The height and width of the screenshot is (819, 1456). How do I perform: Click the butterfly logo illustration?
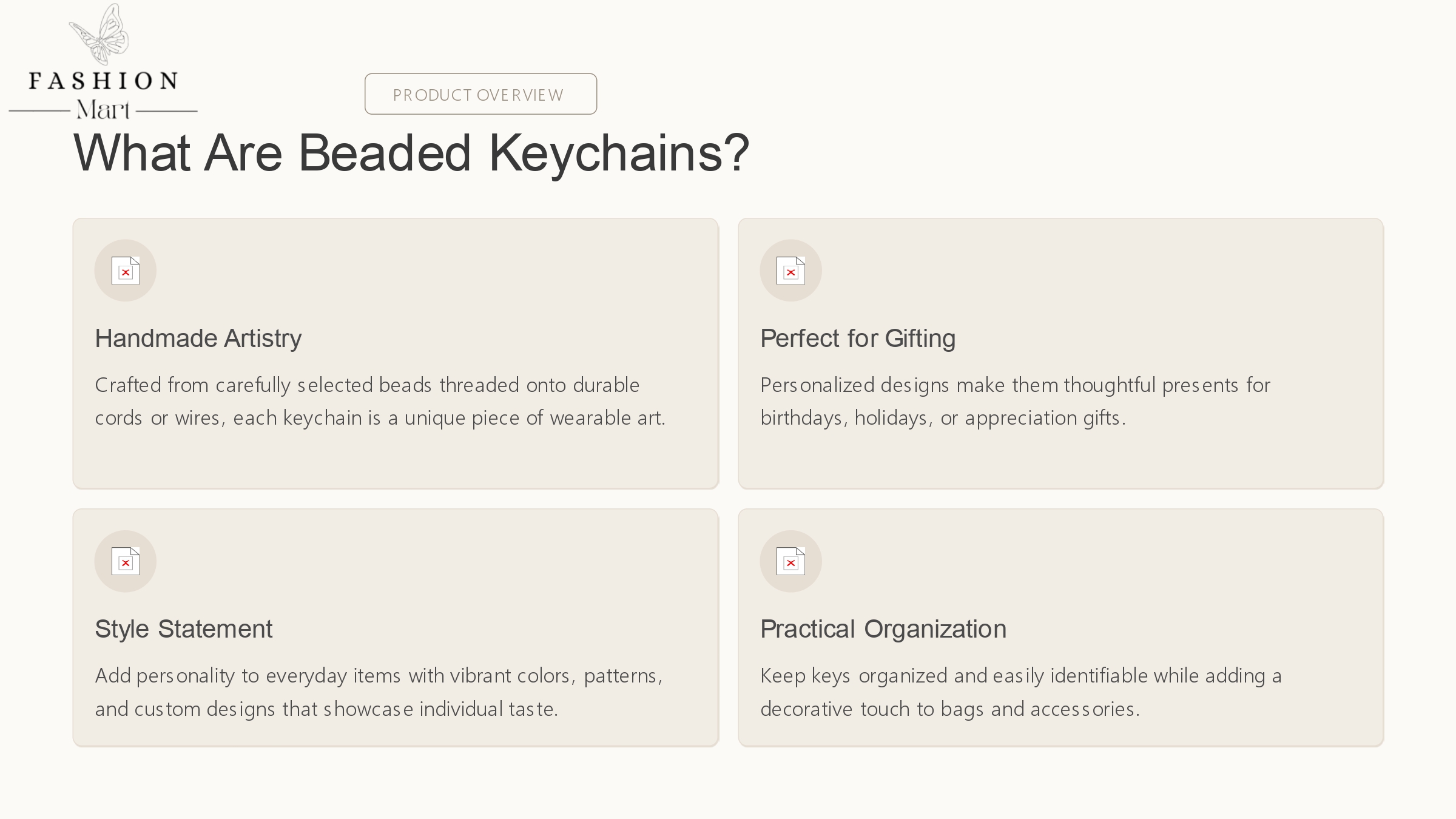[x=101, y=35]
